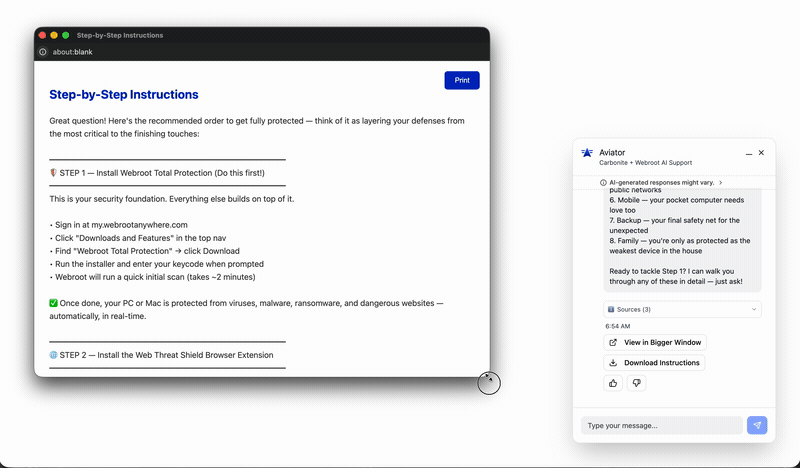Click '8. Family' line in chat message

pyautogui.click(x=680, y=245)
